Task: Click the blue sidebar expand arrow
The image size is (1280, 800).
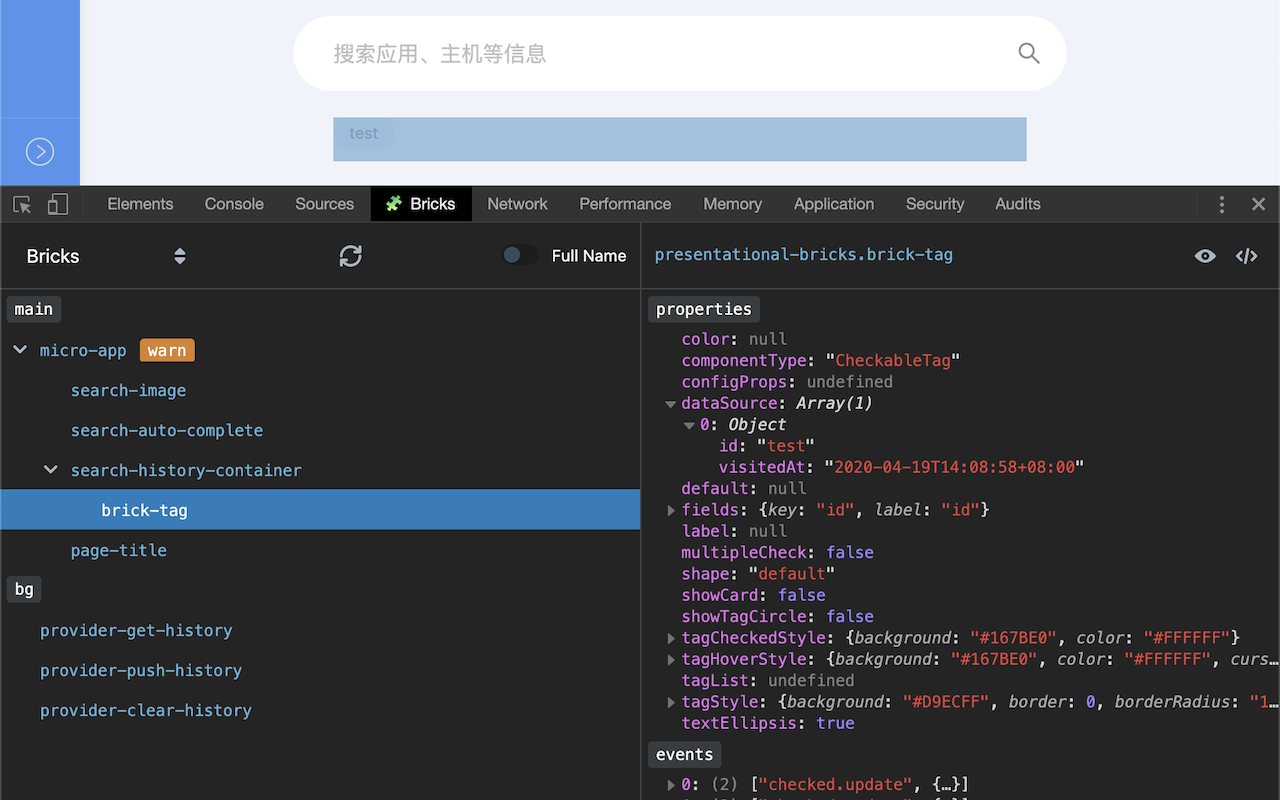Action: (x=40, y=151)
